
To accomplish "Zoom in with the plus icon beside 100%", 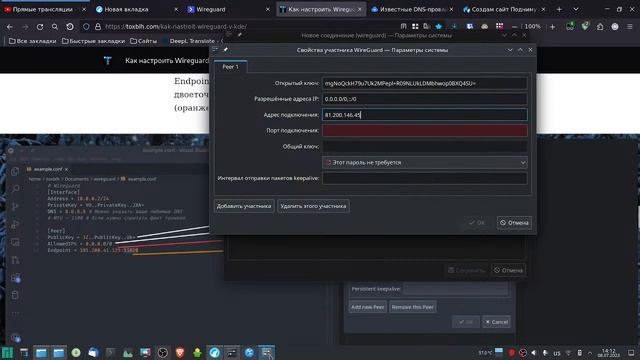I will (x=552, y=27).
